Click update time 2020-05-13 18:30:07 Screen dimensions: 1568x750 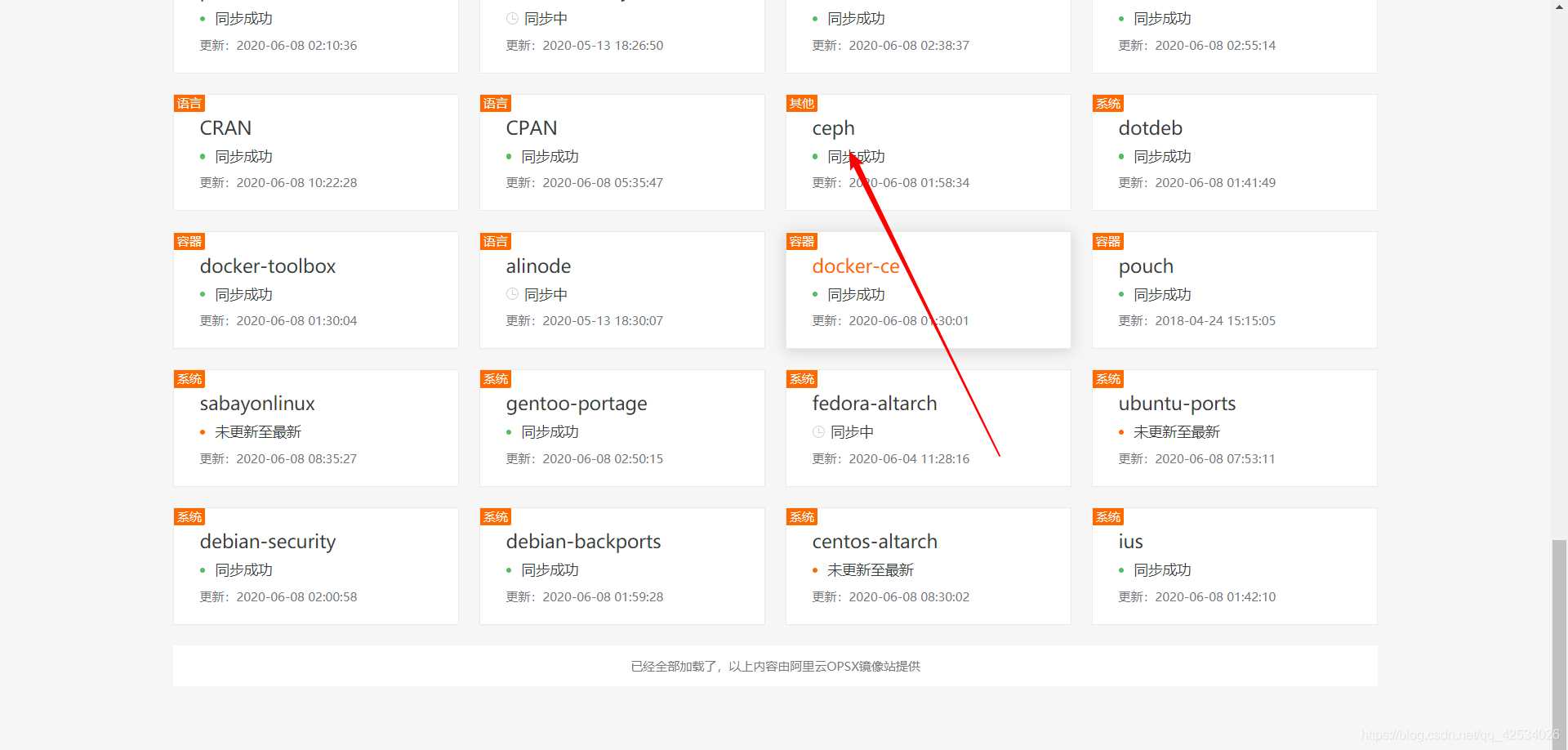(603, 321)
